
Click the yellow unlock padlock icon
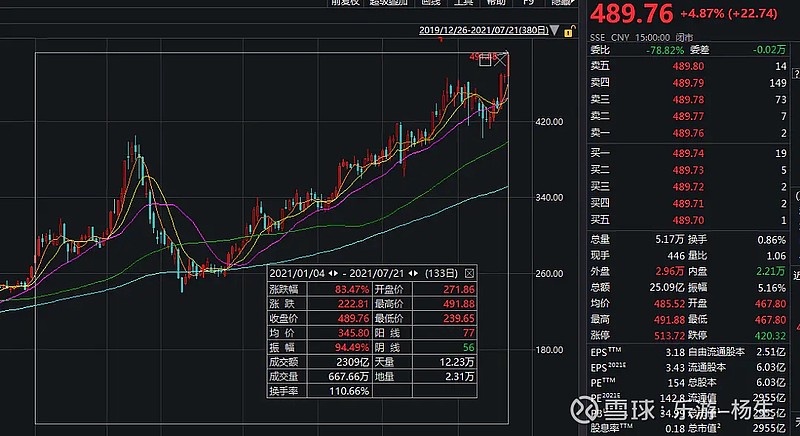click(568, 32)
